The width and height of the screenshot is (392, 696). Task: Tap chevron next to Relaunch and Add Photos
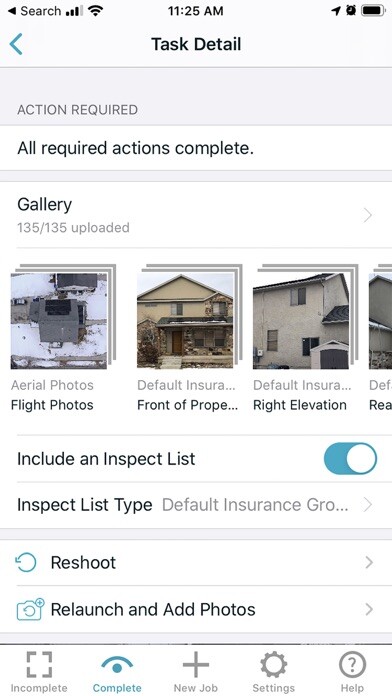tap(368, 609)
